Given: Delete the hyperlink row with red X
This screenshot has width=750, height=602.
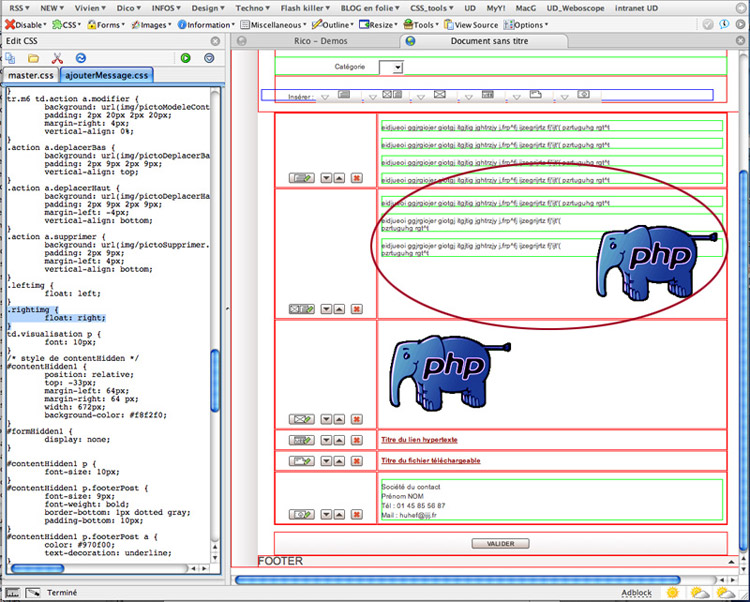Looking at the screenshot, I should [x=356, y=440].
